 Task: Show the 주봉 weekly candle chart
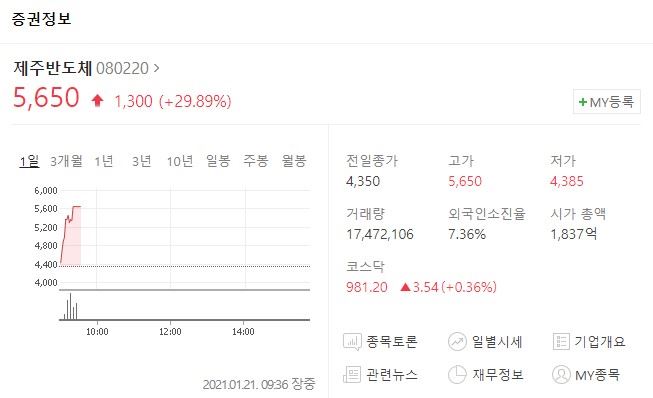pyautogui.click(x=256, y=161)
